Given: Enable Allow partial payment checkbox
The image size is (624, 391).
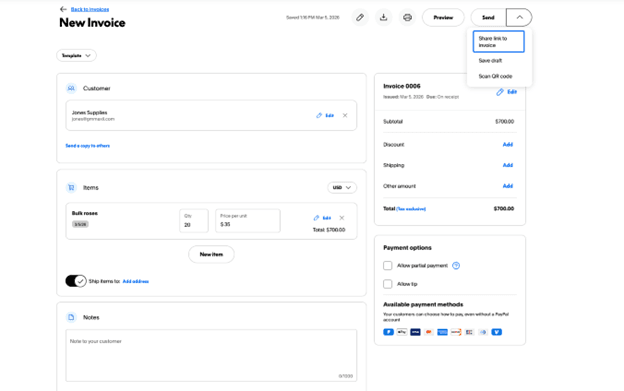Looking at the screenshot, I should (x=388, y=265).
